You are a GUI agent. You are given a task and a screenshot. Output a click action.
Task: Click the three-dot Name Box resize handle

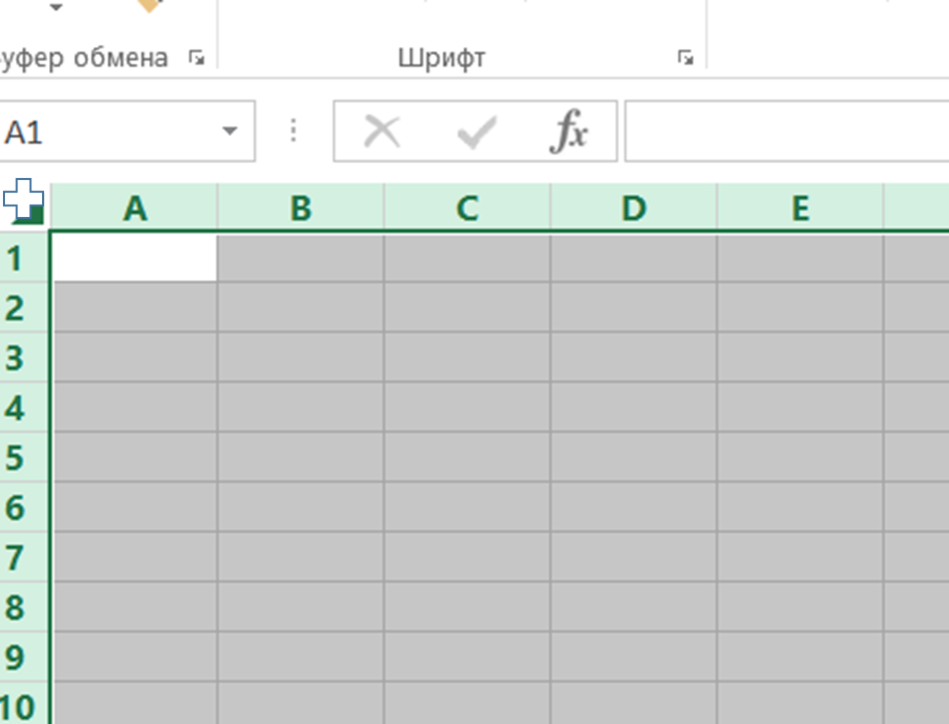[x=293, y=131]
